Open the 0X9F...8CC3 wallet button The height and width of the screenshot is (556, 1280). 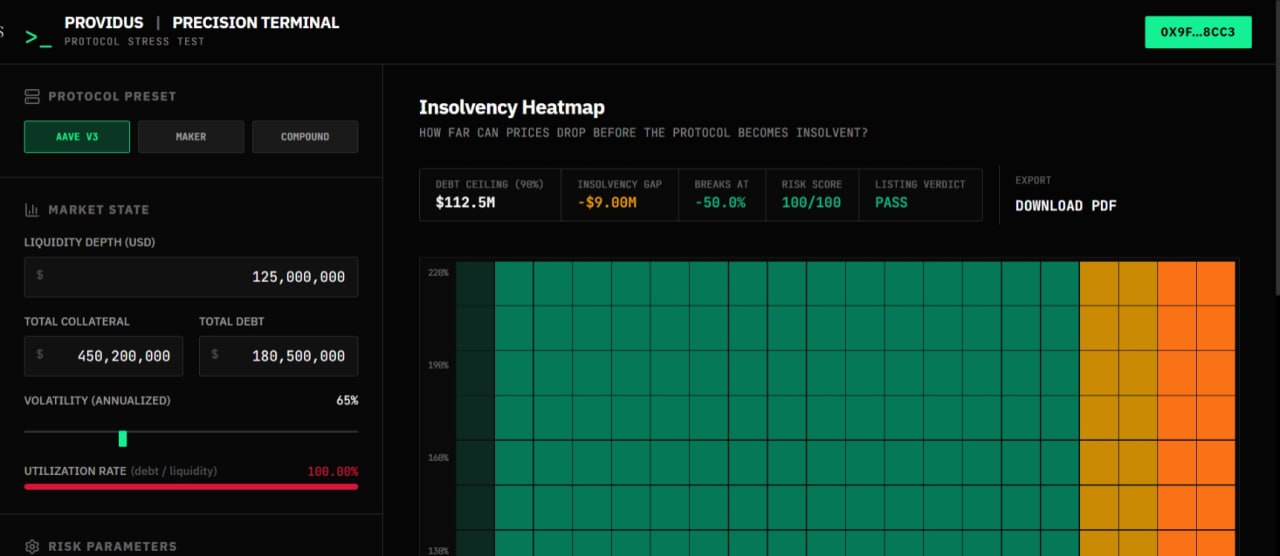click(x=1198, y=32)
